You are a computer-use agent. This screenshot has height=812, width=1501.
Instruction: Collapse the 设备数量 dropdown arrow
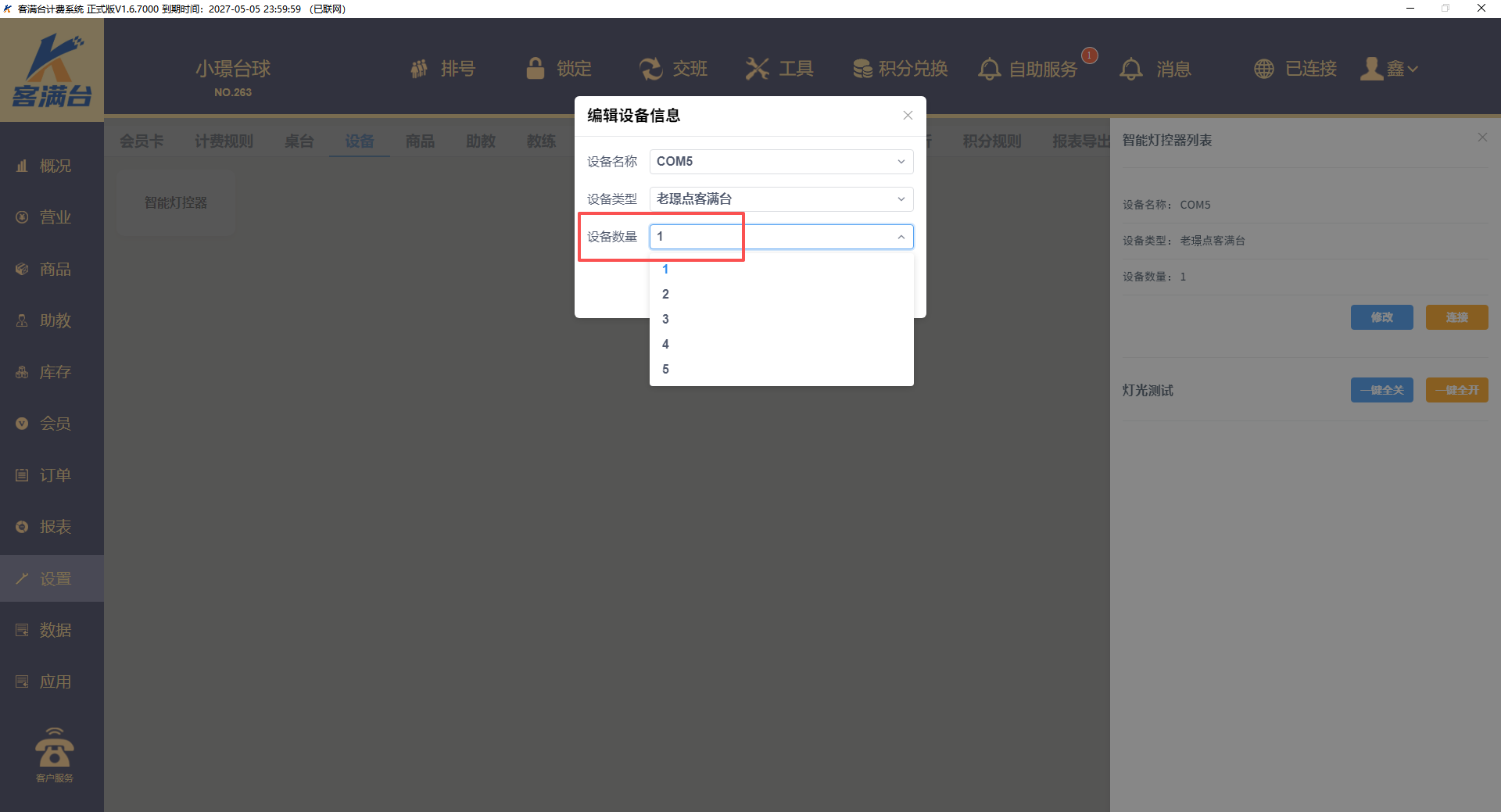901,237
